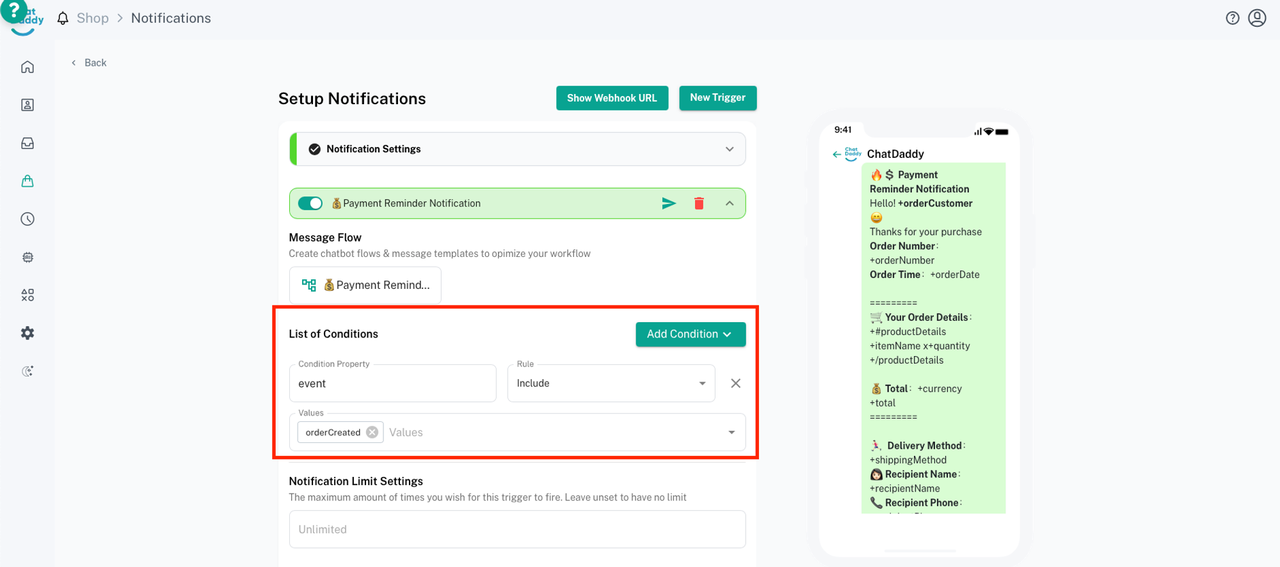Screen dimensions: 1280x567
Task: Select the shopping bag Shop icon in the sidebar
Action: tap(27, 181)
